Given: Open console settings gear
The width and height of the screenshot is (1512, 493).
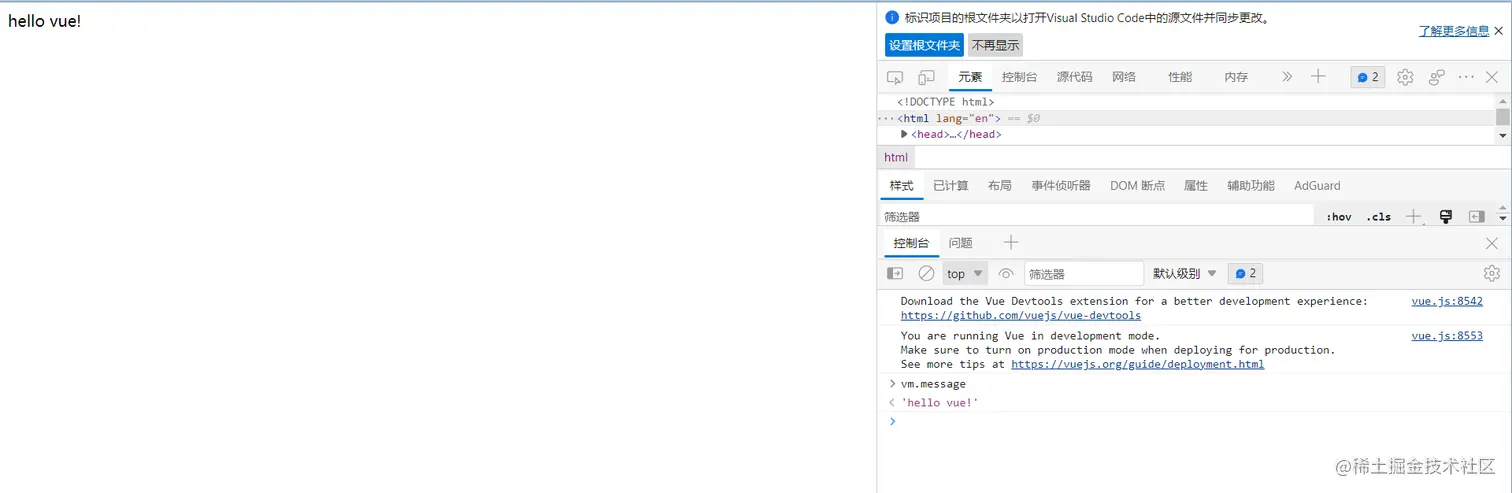Looking at the screenshot, I should pyautogui.click(x=1492, y=273).
